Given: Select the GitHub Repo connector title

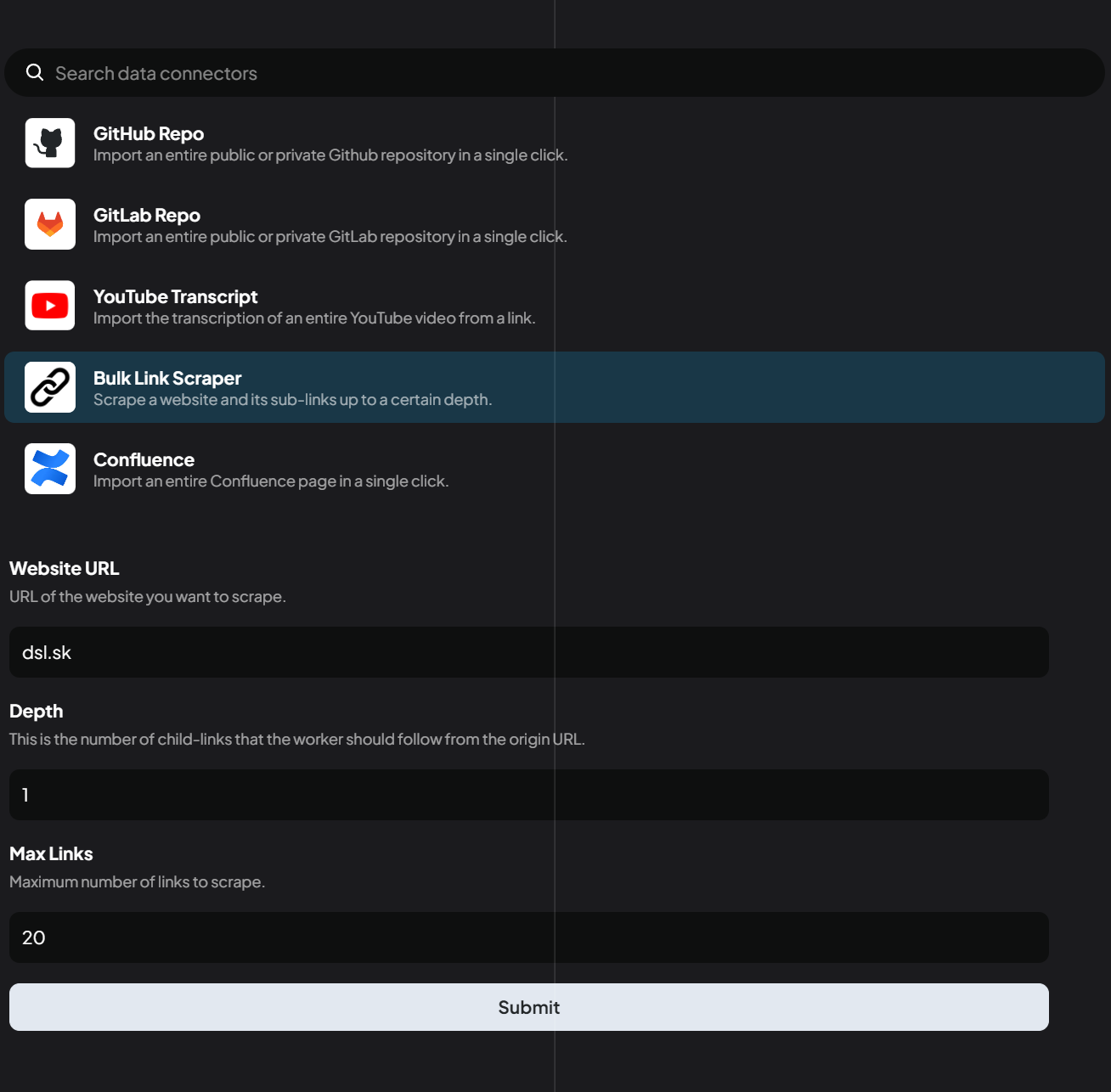Looking at the screenshot, I should click(149, 134).
